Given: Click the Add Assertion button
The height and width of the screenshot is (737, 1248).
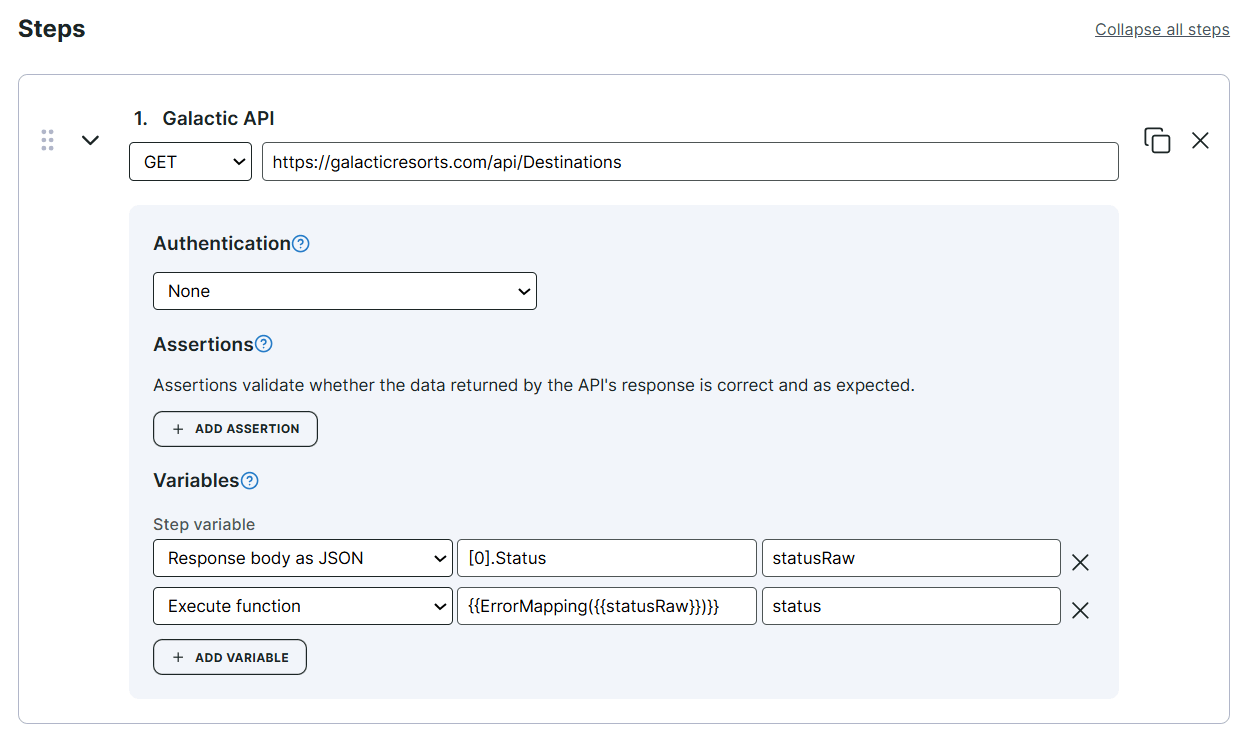Looking at the screenshot, I should (x=235, y=429).
